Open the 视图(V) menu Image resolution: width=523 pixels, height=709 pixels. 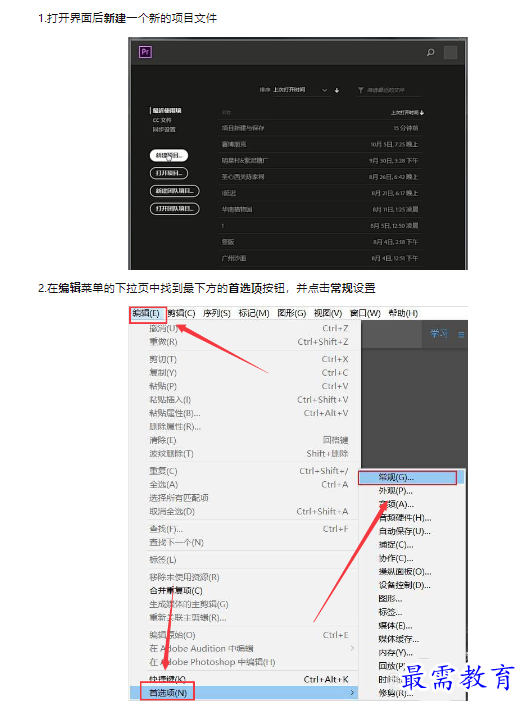pos(328,313)
